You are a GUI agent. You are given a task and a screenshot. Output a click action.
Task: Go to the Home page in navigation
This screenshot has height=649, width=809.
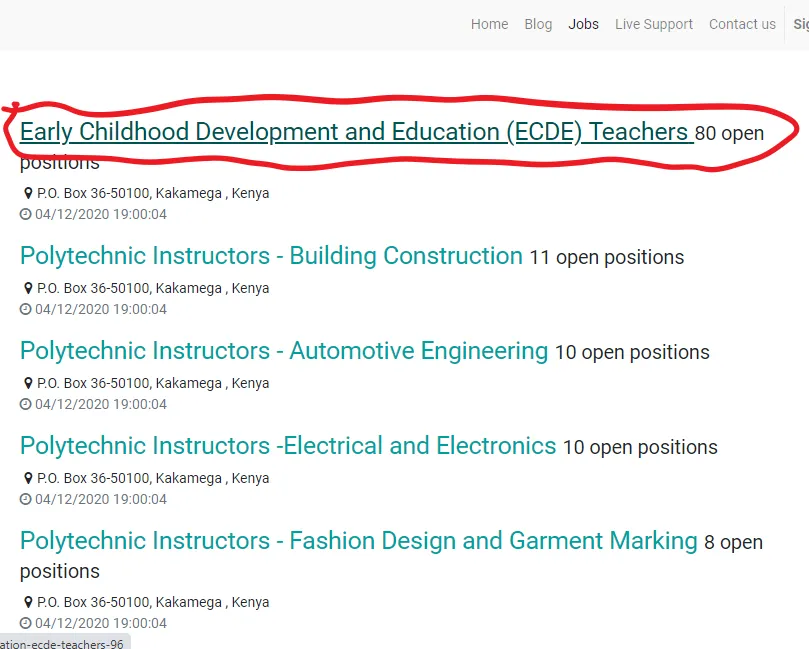click(x=489, y=24)
